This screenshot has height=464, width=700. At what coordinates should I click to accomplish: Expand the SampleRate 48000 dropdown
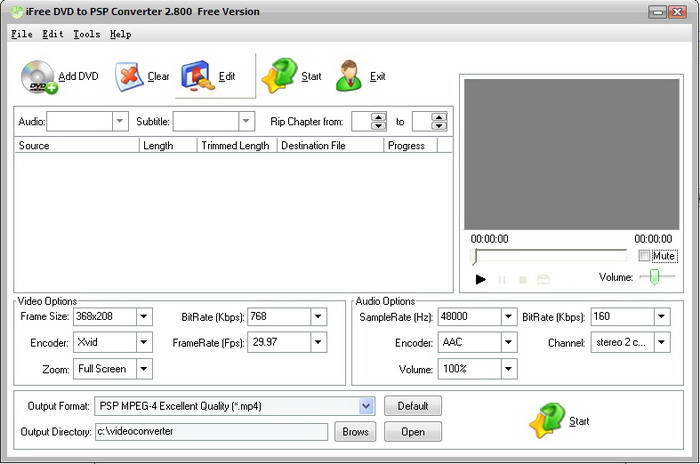[x=508, y=317]
